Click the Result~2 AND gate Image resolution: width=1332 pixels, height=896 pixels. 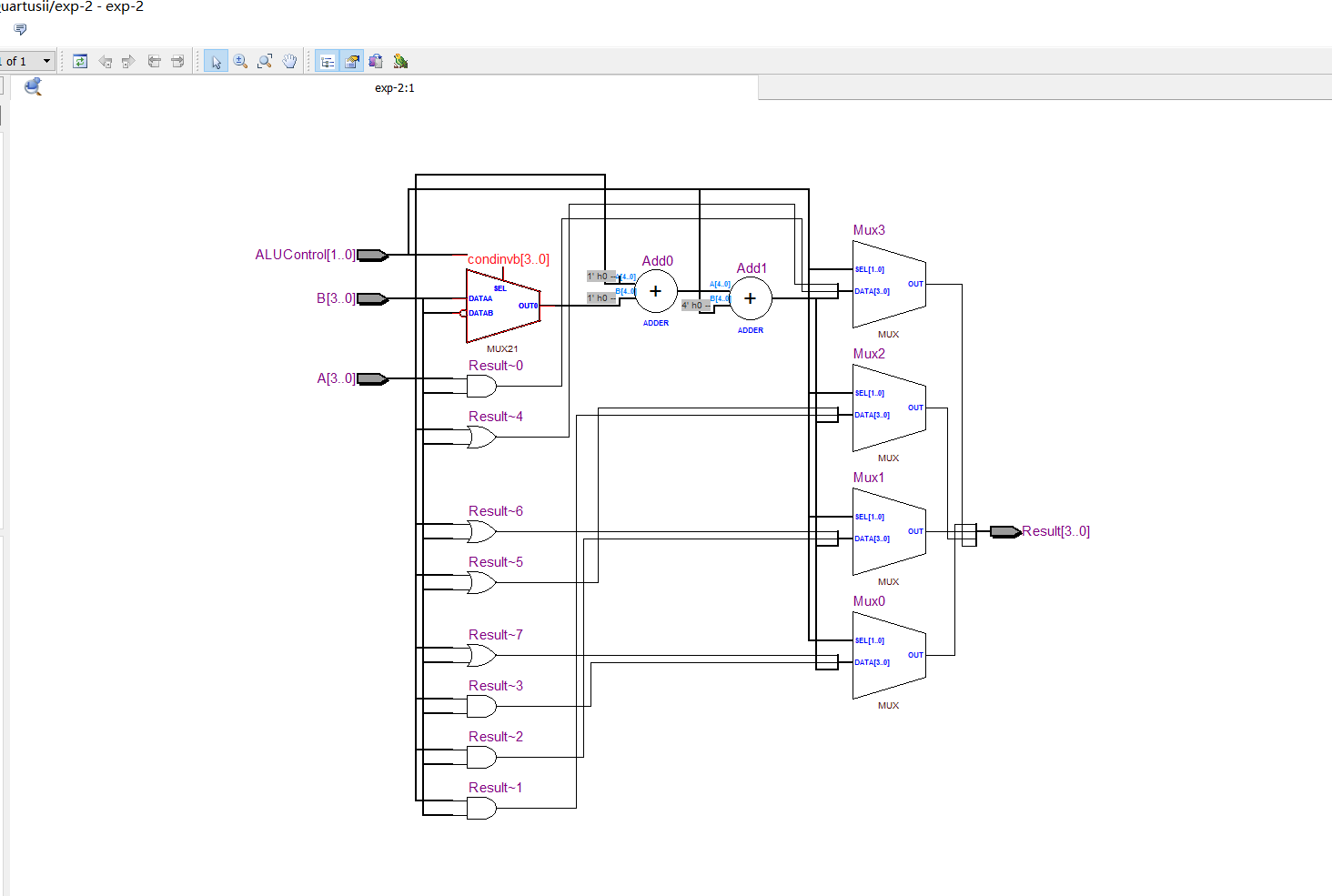(481, 758)
